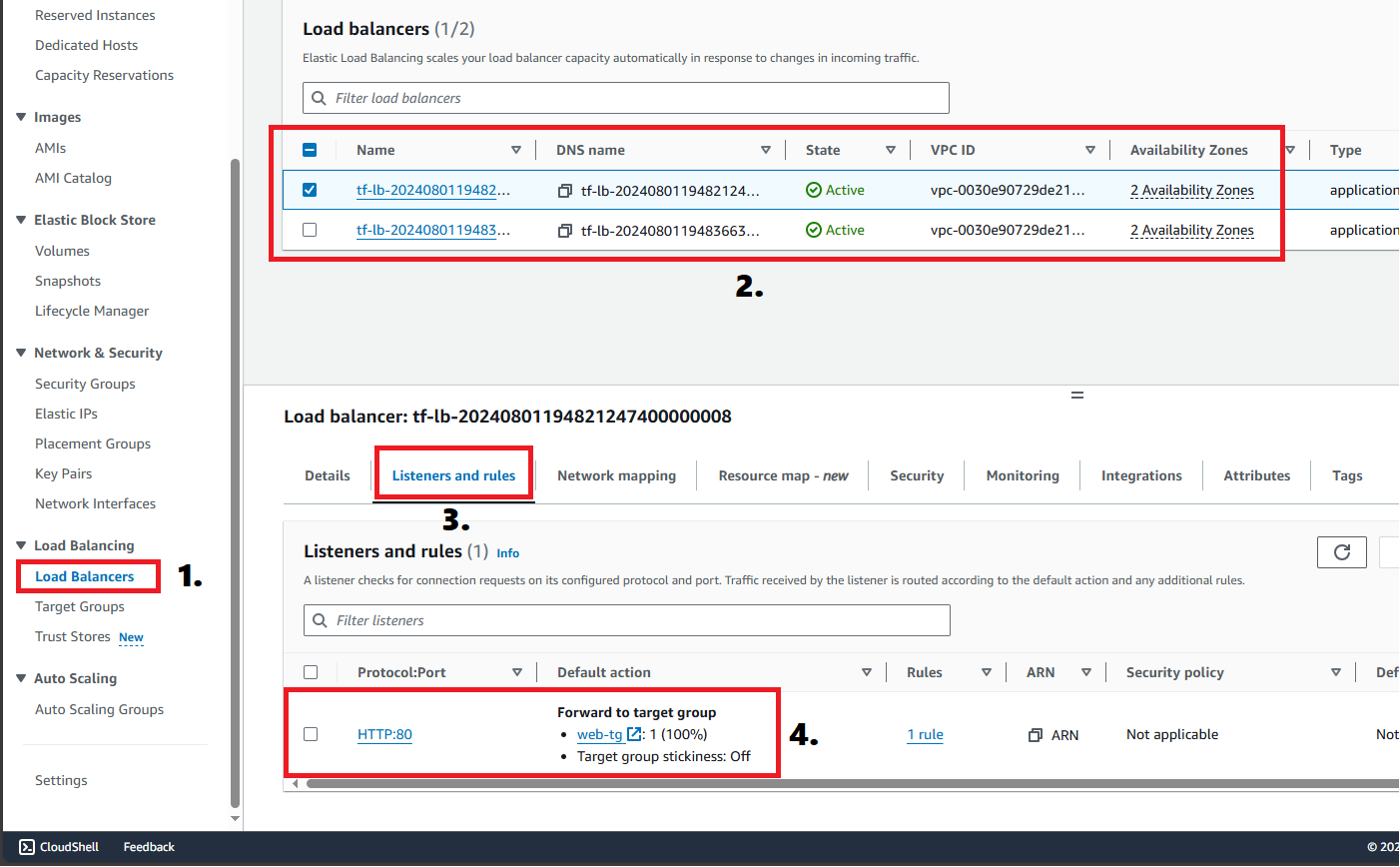Sort by the DNS name column arrow
This screenshot has height=867, width=1400.
[x=766, y=150]
